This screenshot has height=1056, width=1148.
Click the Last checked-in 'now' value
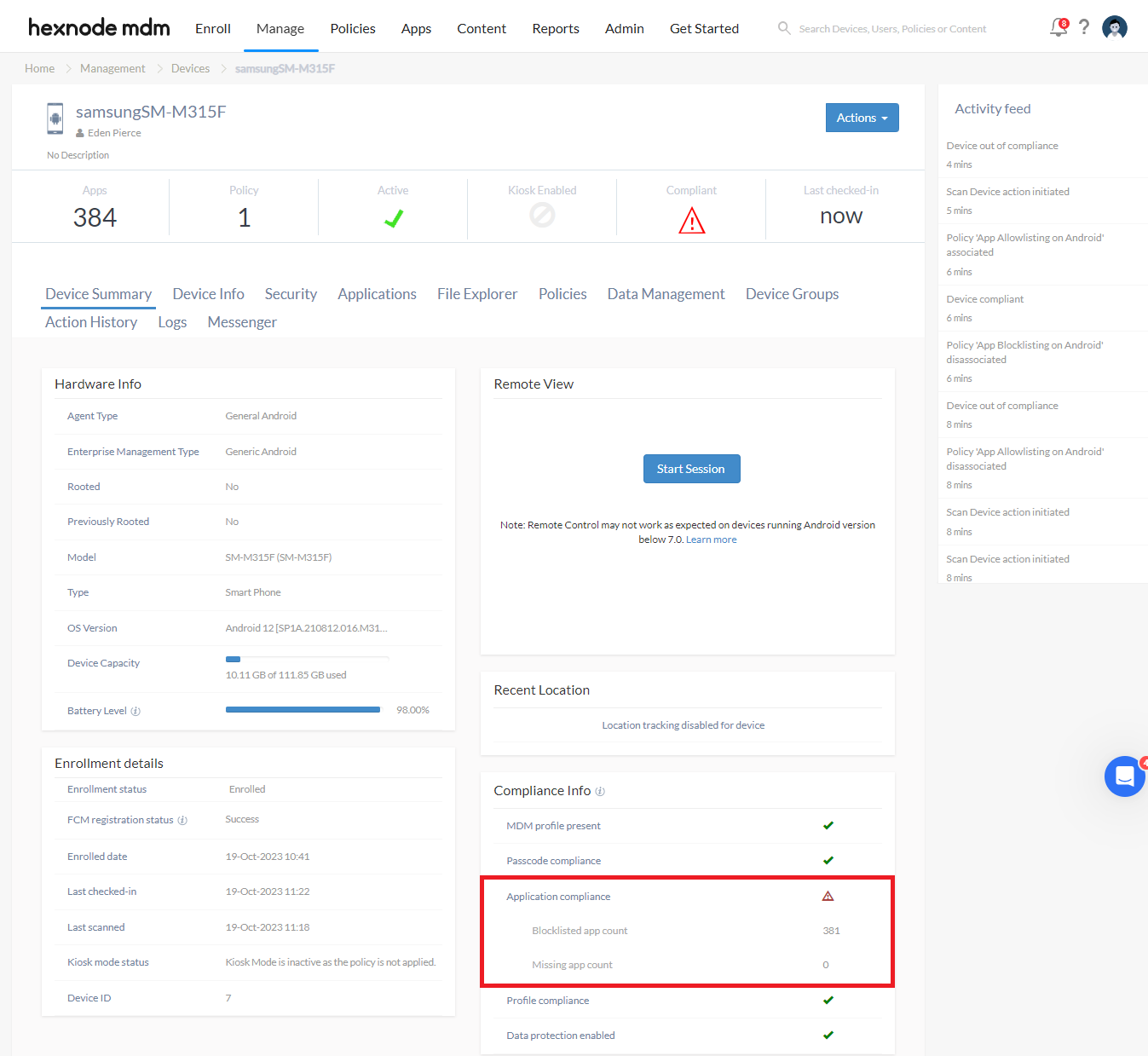[x=841, y=216]
